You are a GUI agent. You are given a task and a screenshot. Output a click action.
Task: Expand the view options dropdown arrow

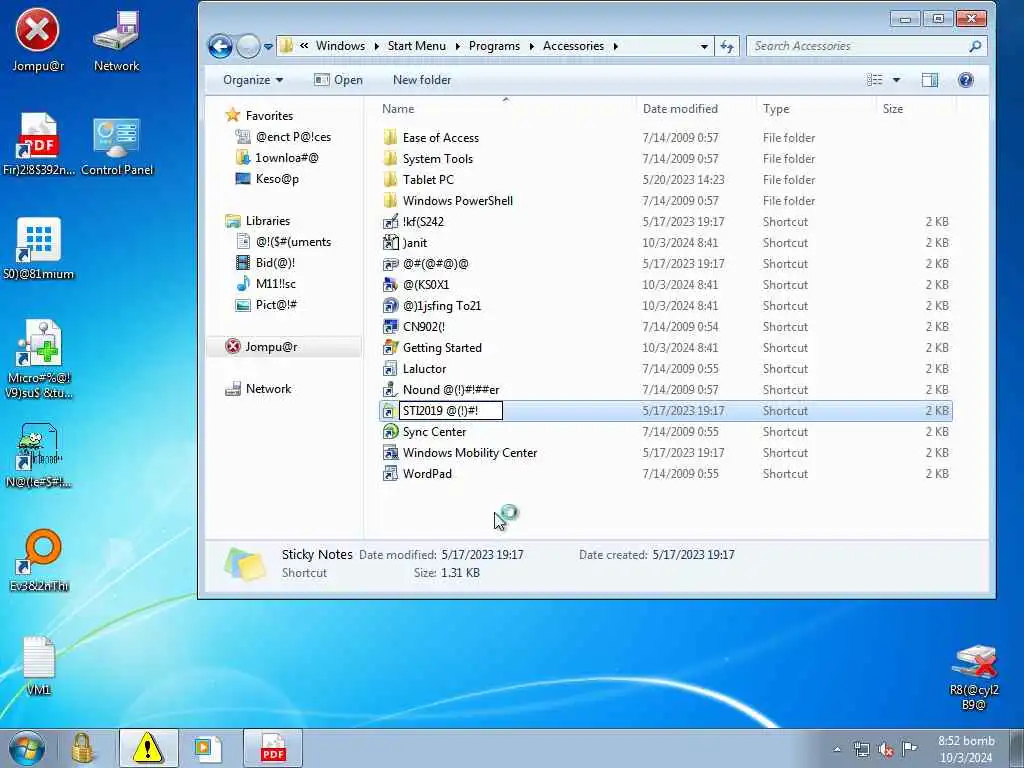(897, 80)
